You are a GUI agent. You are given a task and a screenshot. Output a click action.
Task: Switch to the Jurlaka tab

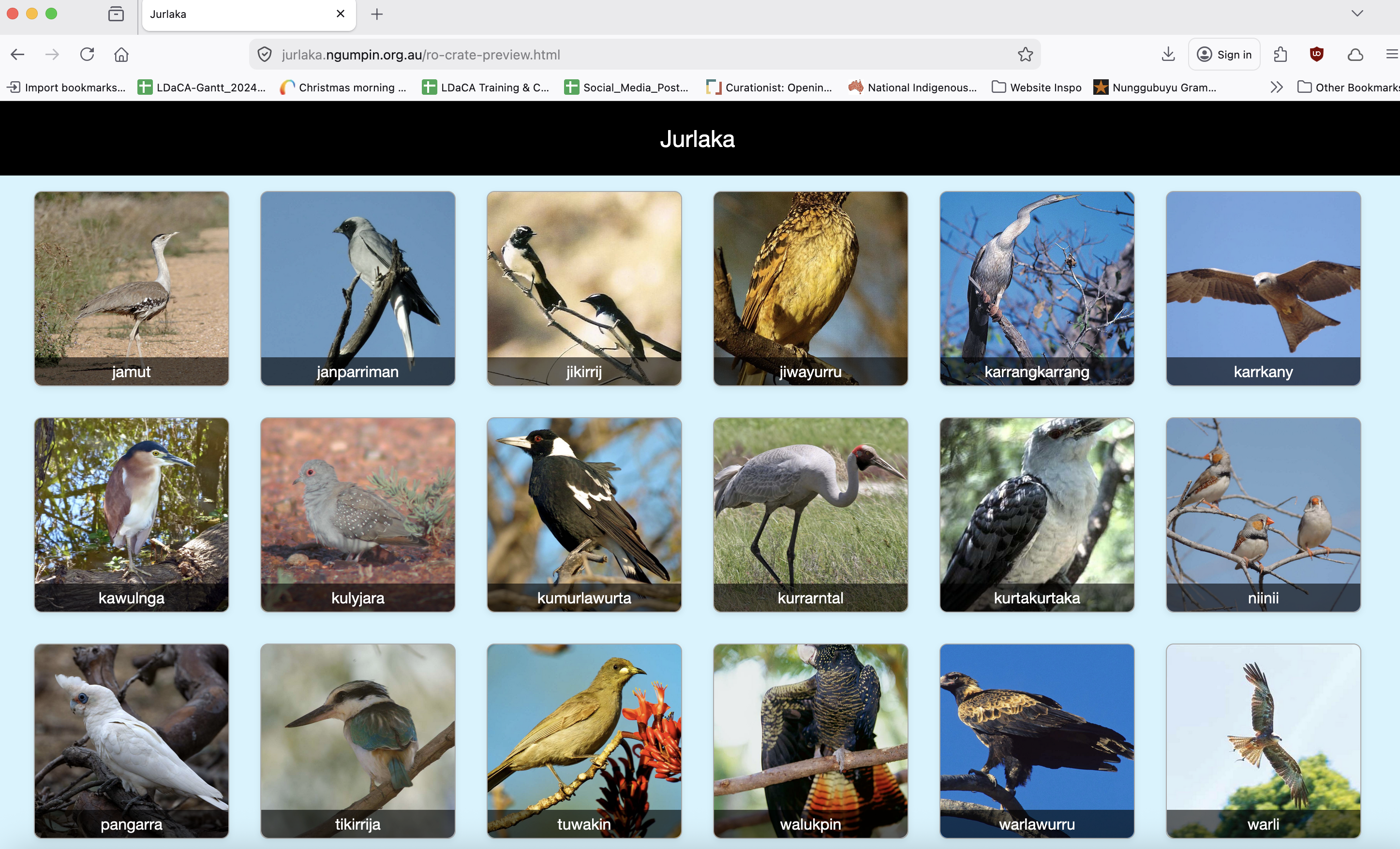[x=227, y=14]
